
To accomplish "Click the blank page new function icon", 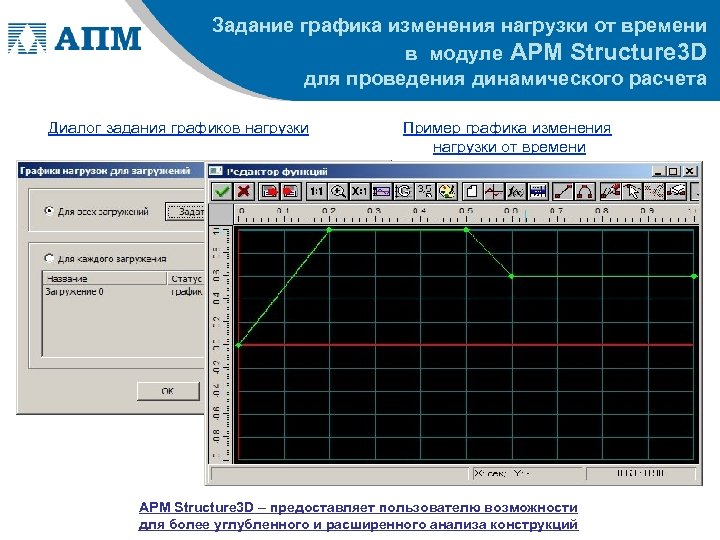I will [472, 191].
